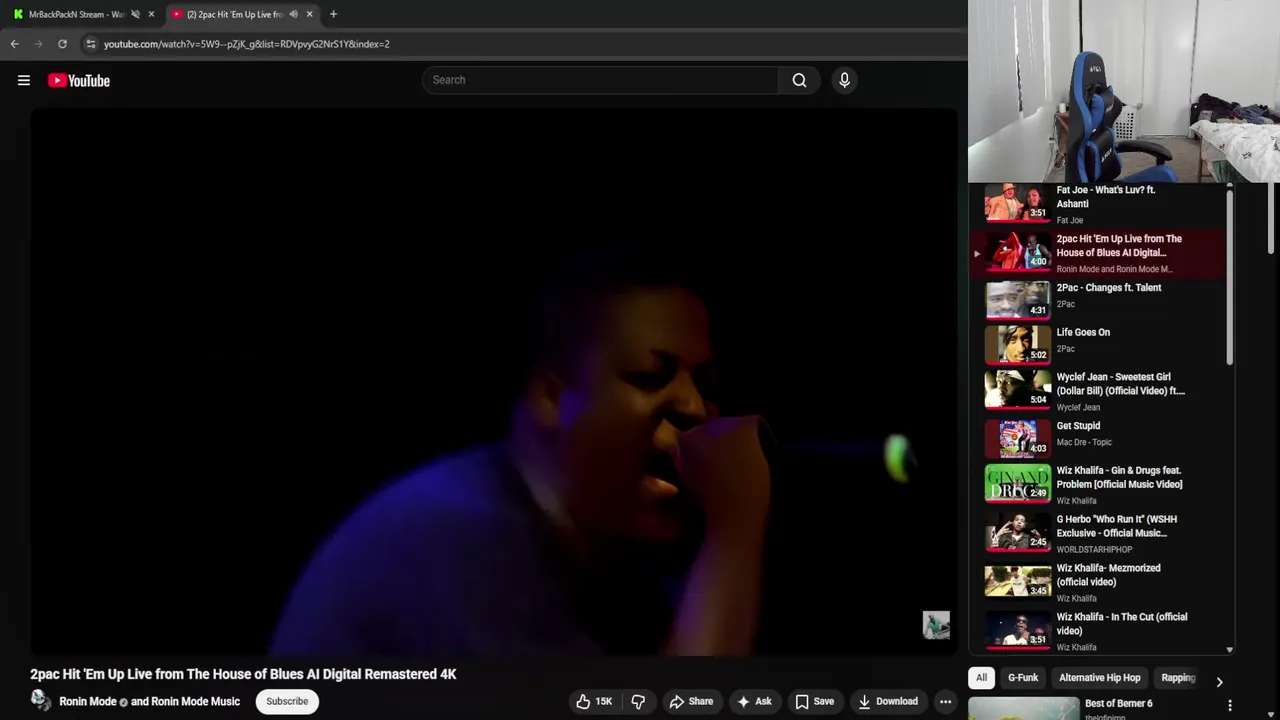1280x720 pixels.
Task: Open the YouTube hamburger guide menu
Action: pos(24,80)
